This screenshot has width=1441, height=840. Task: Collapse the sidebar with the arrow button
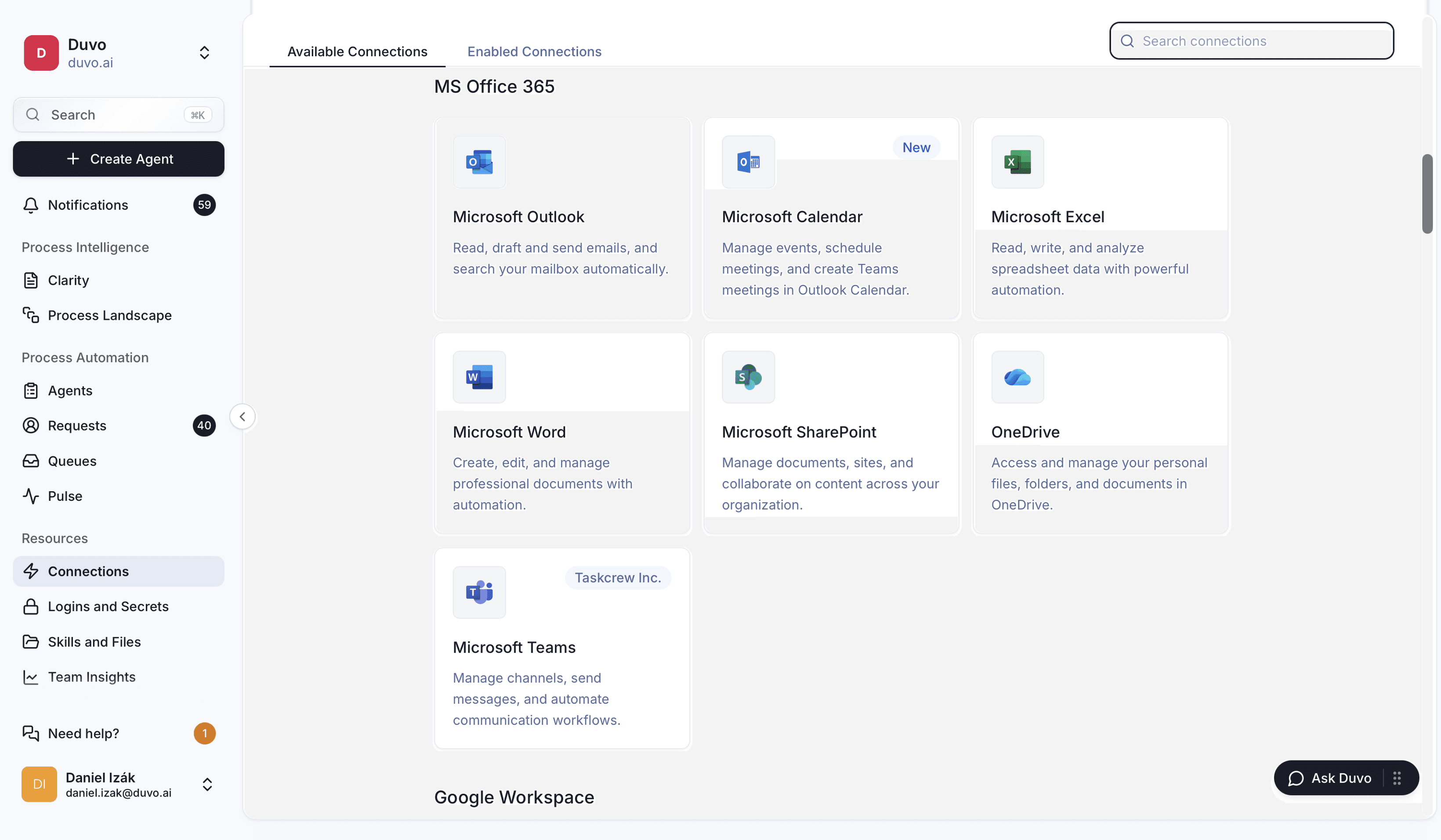(x=243, y=416)
